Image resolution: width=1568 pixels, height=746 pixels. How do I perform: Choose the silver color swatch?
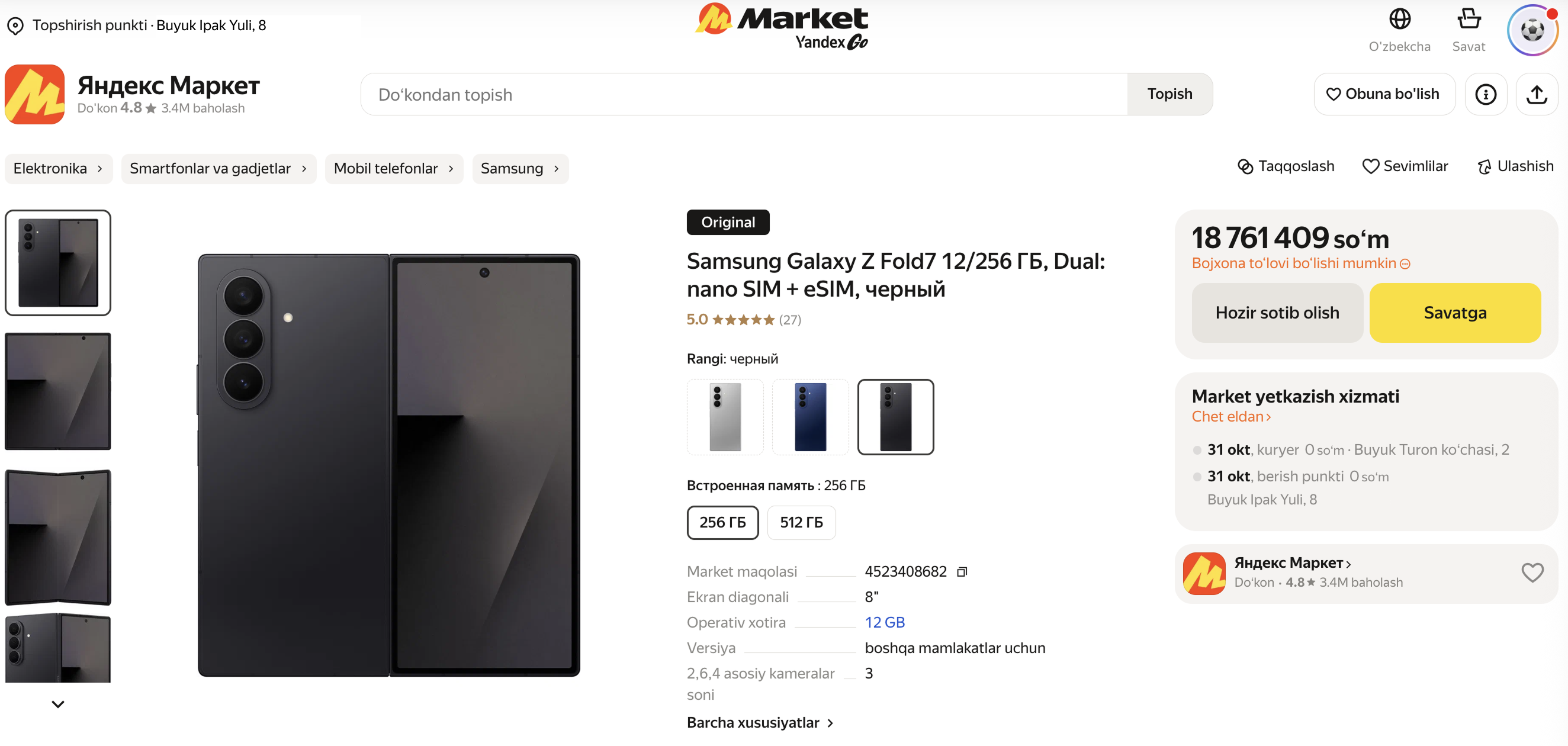[x=725, y=417]
